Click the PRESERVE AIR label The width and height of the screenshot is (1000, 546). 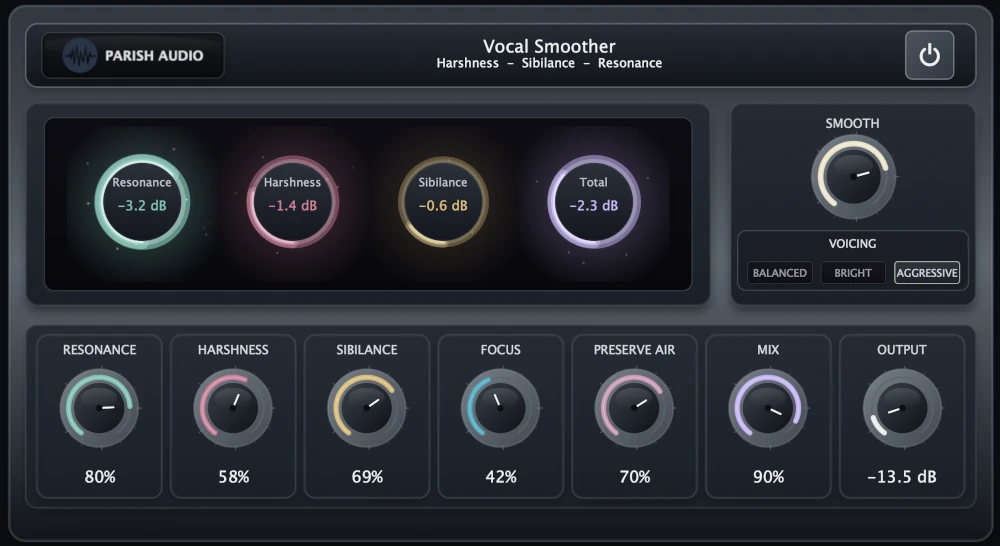[635, 350]
